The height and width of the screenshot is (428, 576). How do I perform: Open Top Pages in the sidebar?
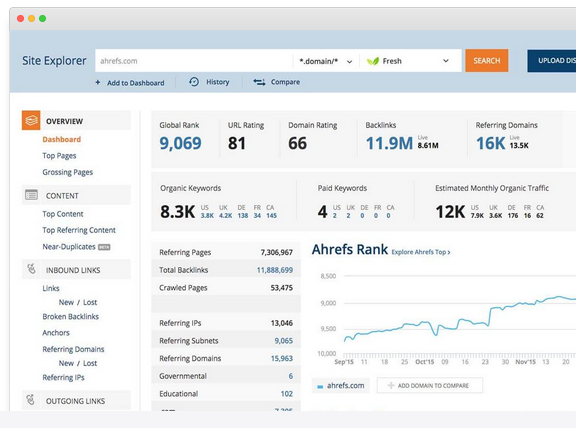click(59, 156)
